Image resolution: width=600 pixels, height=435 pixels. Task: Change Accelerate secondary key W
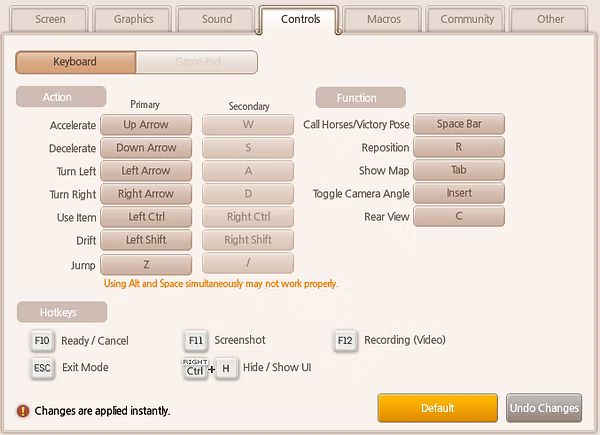pyautogui.click(x=248, y=125)
